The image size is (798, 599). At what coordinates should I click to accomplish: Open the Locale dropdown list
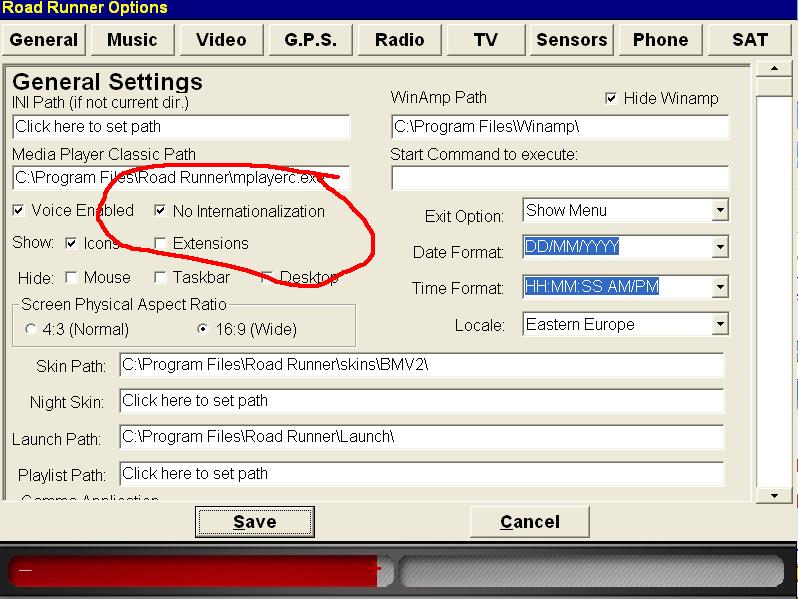tap(720, 325)
